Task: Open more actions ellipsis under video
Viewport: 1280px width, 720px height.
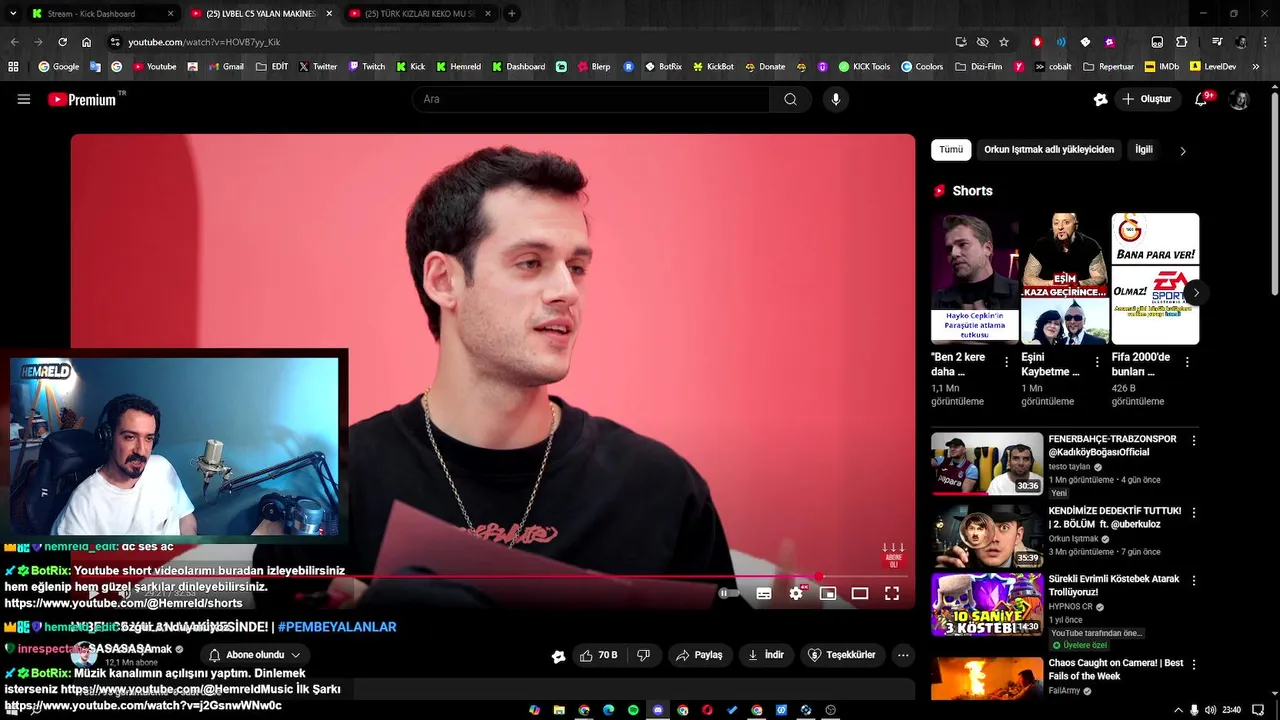Action: click(903, 655)
